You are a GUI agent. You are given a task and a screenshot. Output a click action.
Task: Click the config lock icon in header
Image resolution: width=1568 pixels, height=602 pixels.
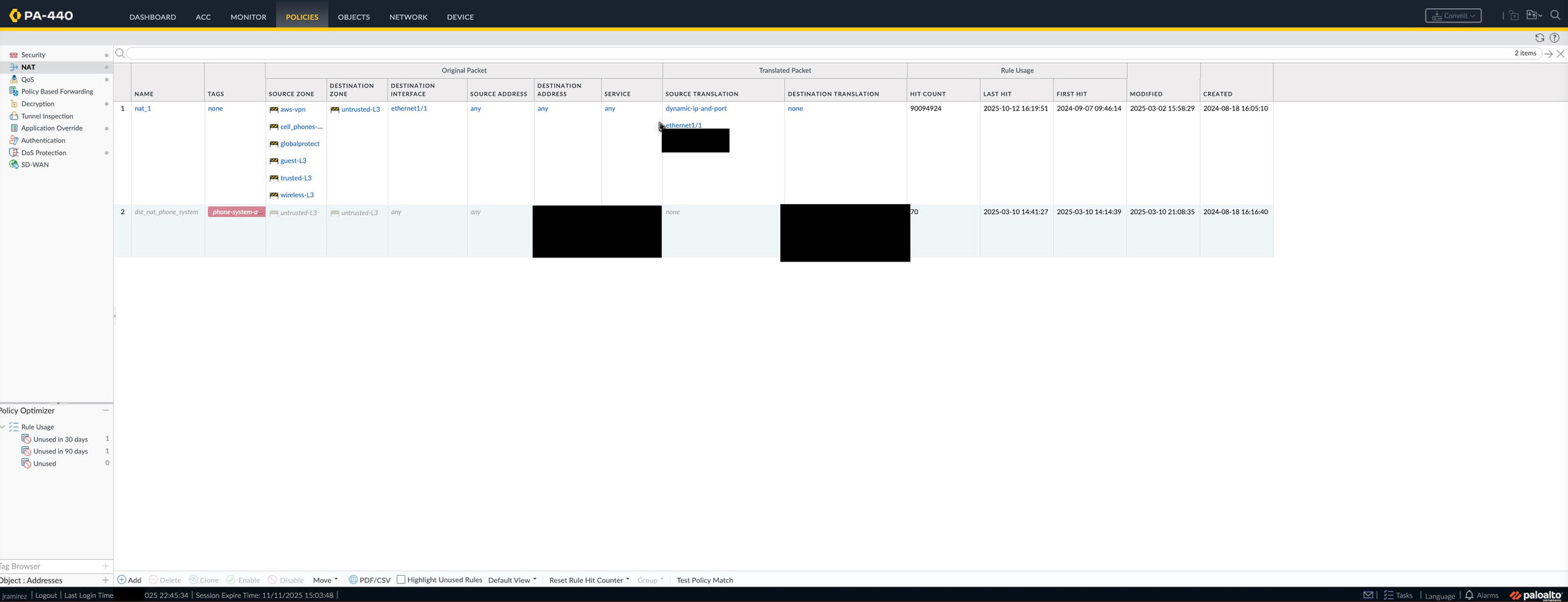click(x=1514, y=15)
